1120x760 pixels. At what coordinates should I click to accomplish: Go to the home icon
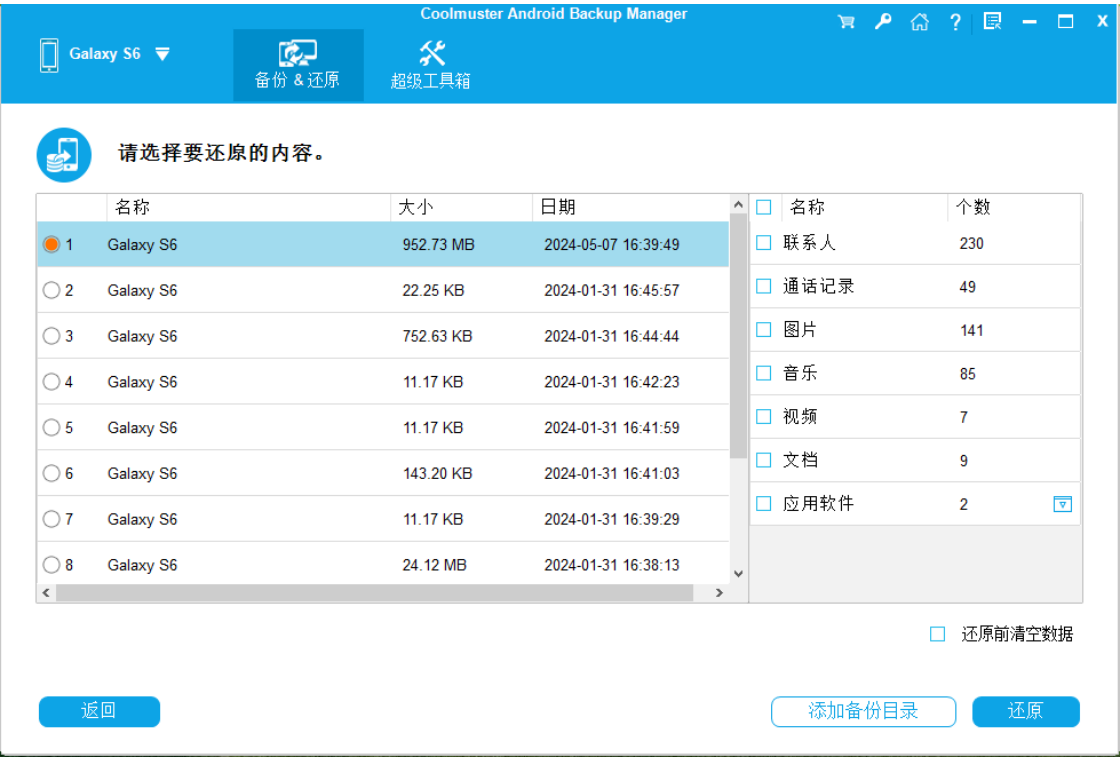click(x=919, y=21)
